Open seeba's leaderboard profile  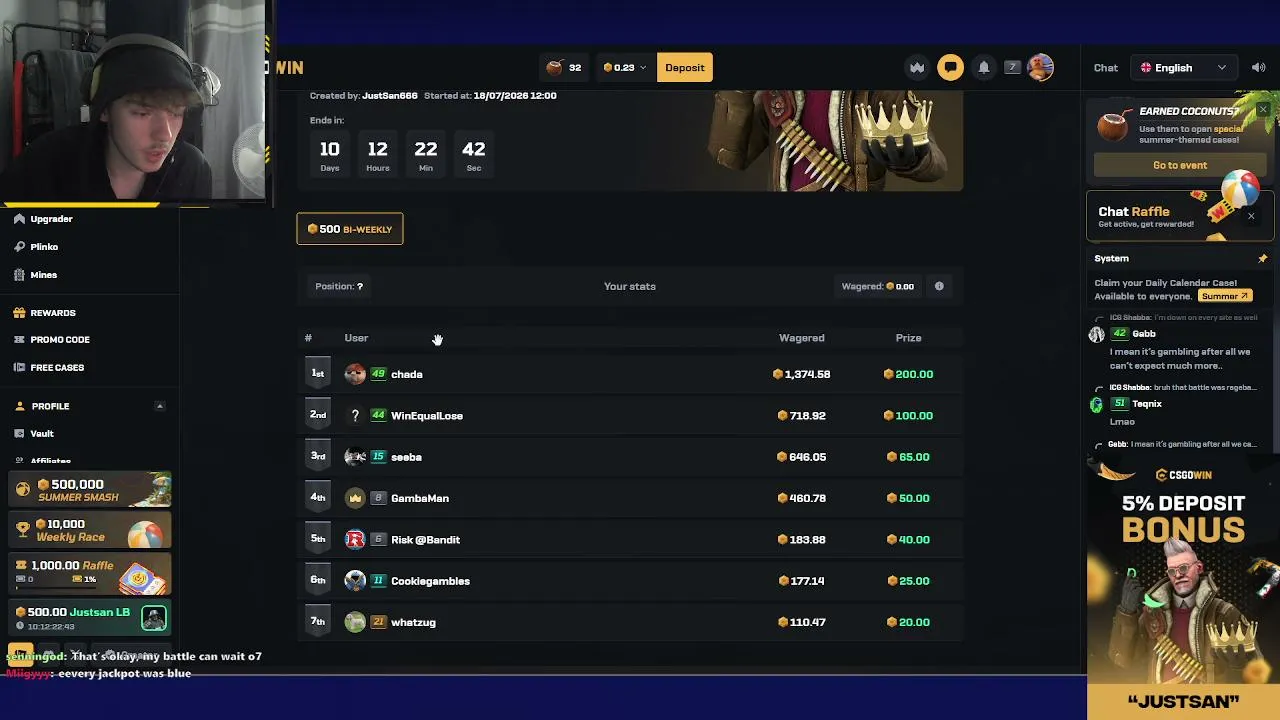coord(406,457)
